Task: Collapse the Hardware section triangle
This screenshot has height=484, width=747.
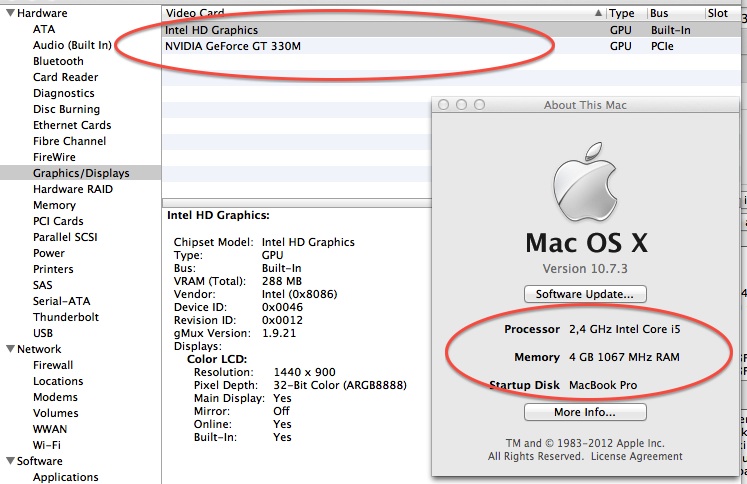Action: pos(10,13)
